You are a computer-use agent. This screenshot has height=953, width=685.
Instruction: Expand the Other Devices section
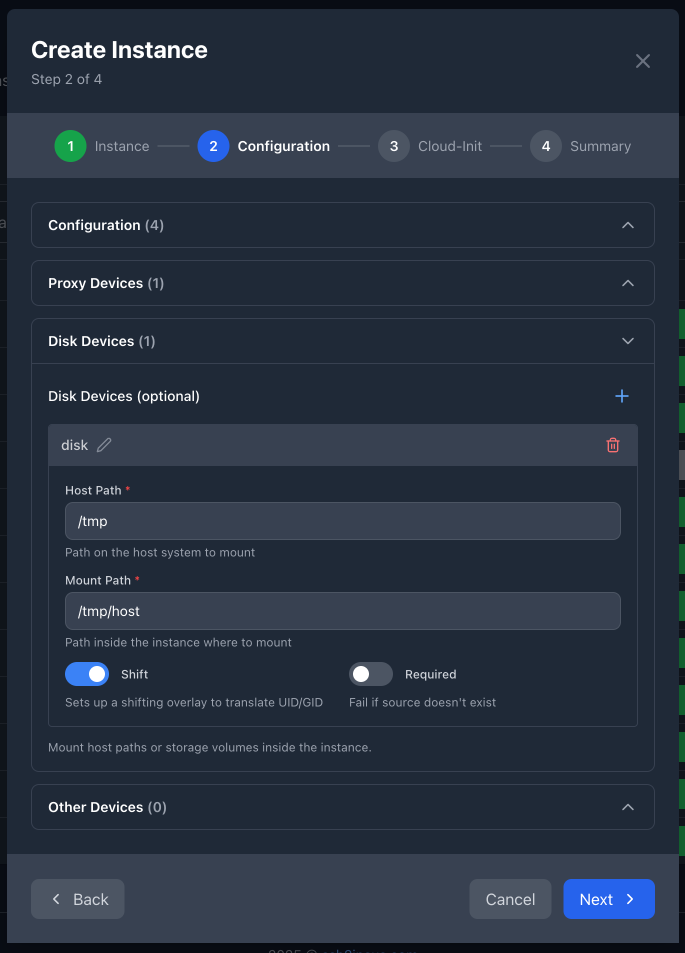coord(628,807)
